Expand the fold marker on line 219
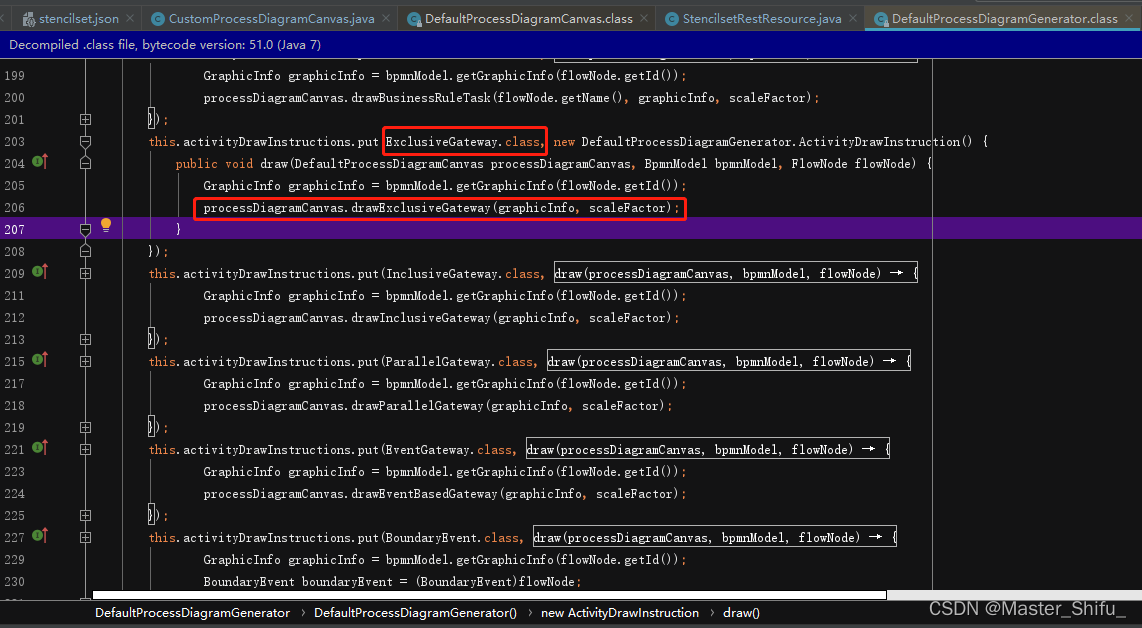The height and width of the screenshot is (628, 1142). pos(85,428)
